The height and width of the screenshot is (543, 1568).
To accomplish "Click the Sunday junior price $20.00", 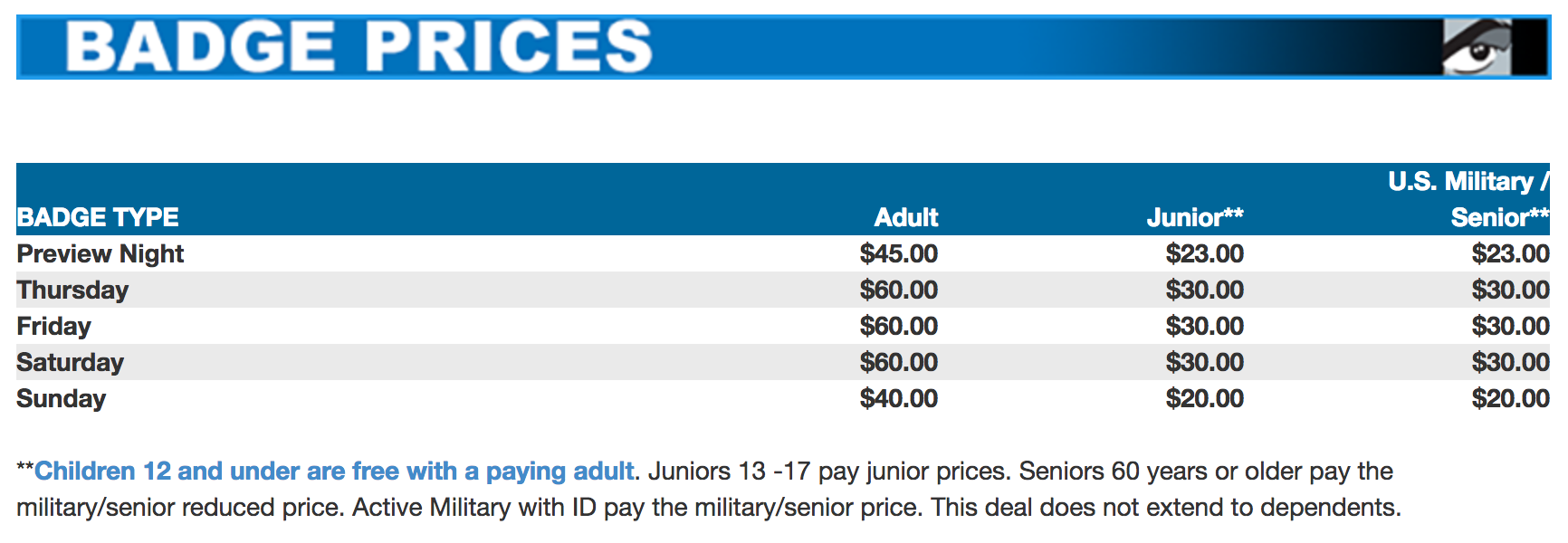I will [1205, 398].
